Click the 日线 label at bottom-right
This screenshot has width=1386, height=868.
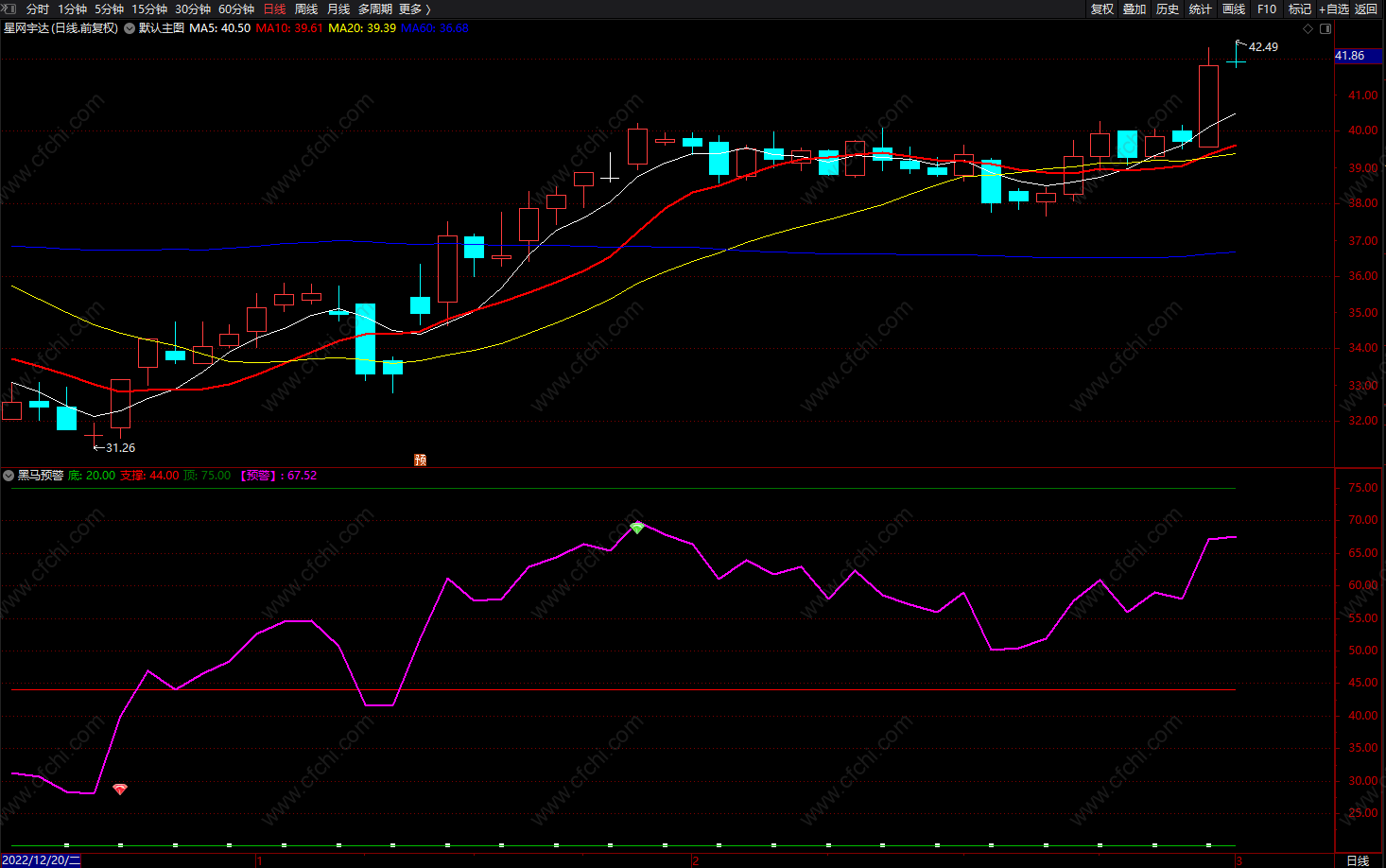1358,860
